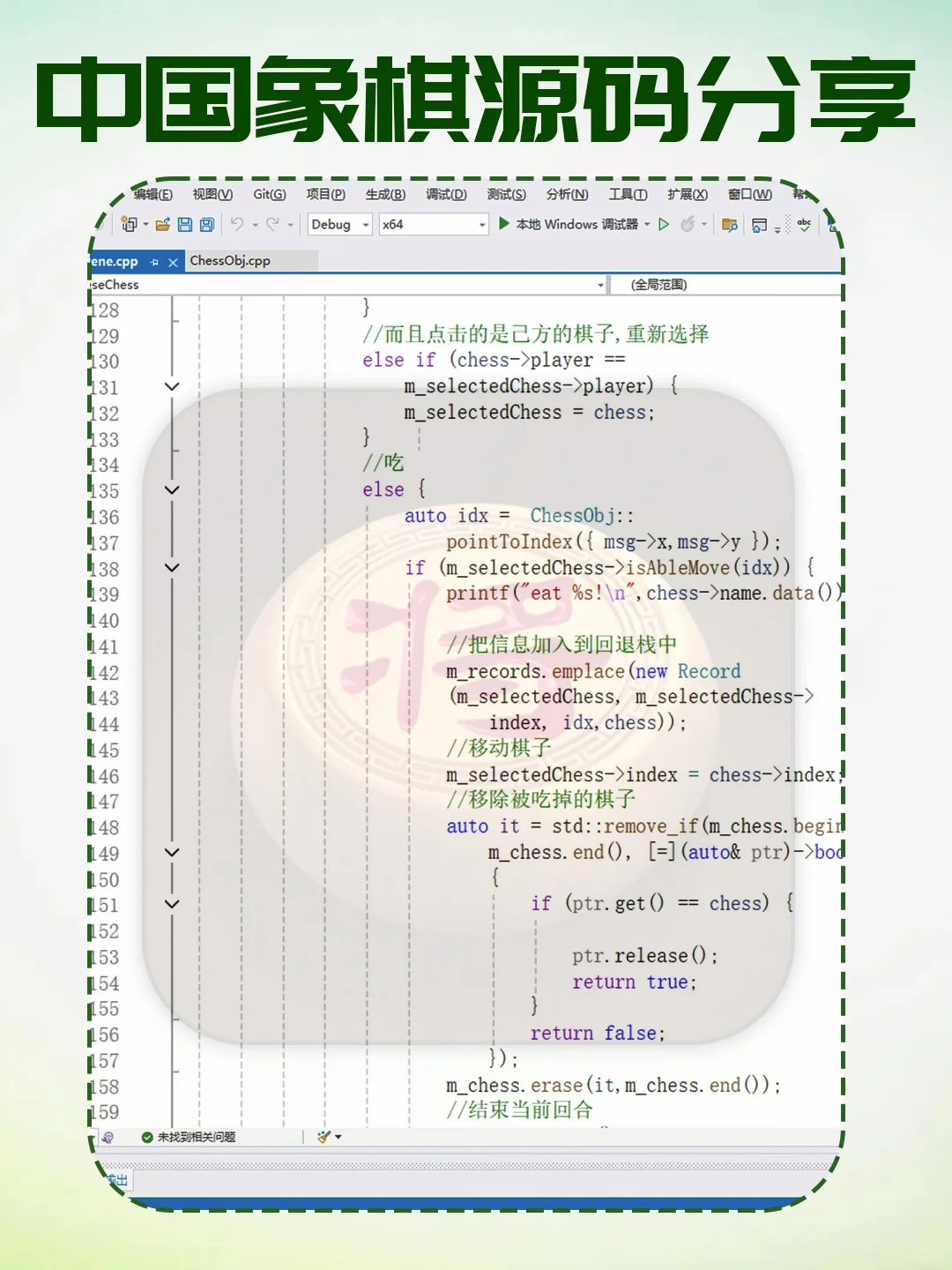Open the 分析(N) menu

click(567, 194)
